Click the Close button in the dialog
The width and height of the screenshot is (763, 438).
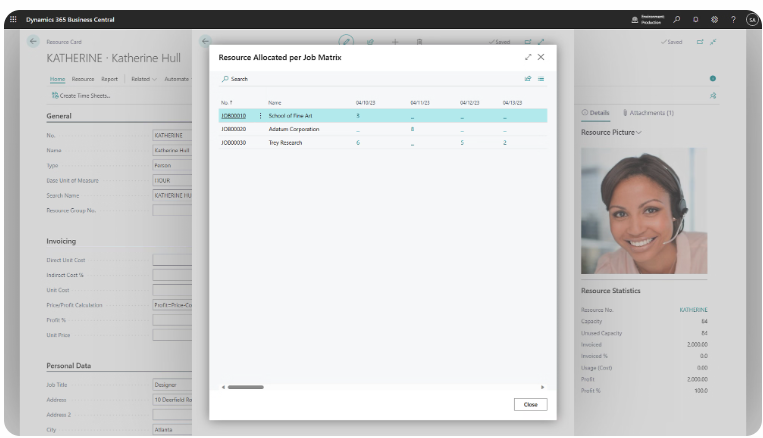pos(530,404)
